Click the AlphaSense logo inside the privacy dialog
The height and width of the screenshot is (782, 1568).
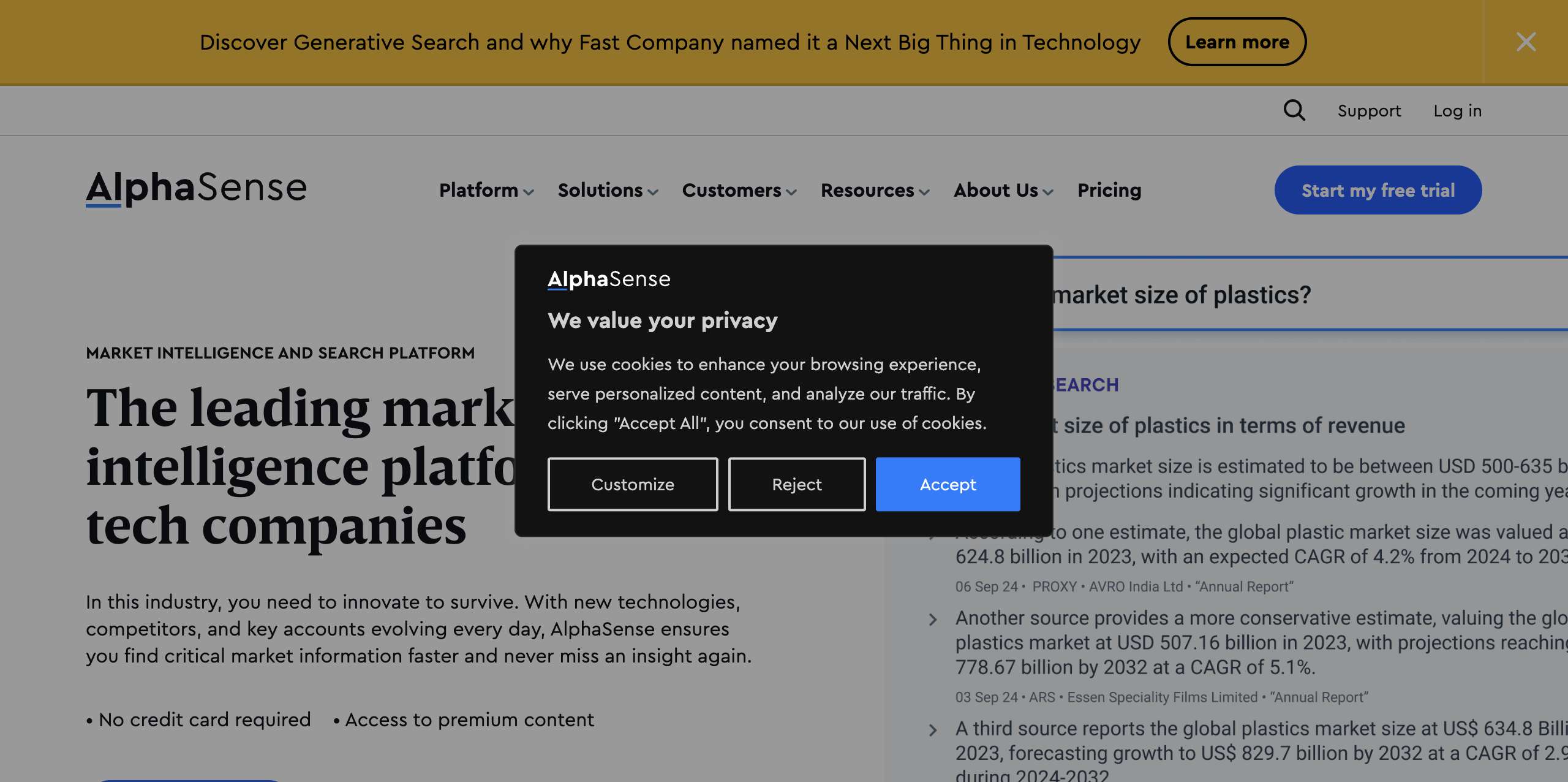click(x=608, y=279)
